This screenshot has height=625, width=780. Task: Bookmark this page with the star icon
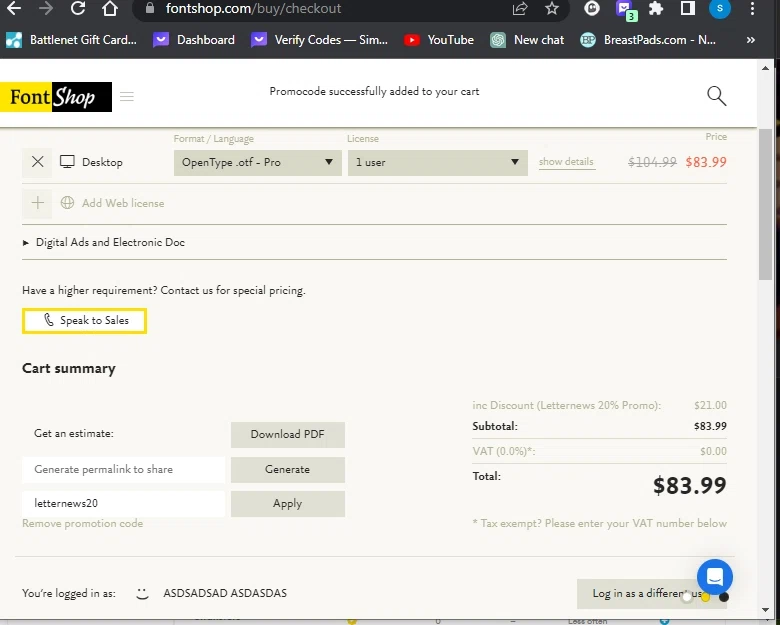pos(552,8)
